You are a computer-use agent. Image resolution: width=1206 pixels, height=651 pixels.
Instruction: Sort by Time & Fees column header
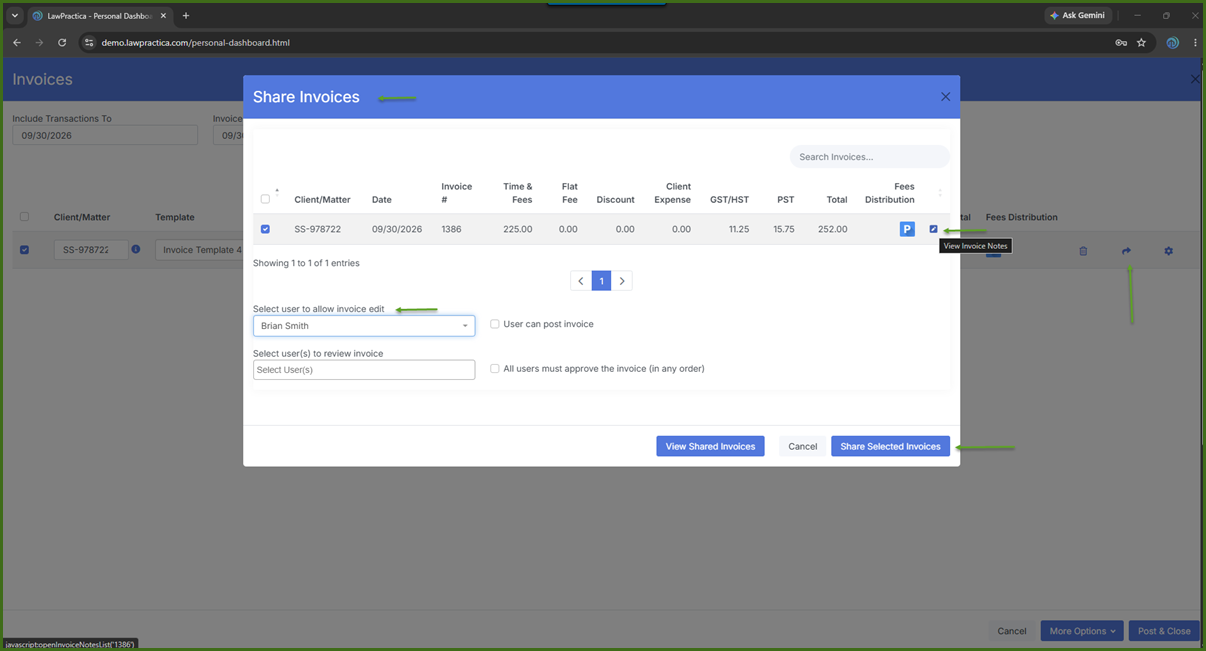(517, 193)
